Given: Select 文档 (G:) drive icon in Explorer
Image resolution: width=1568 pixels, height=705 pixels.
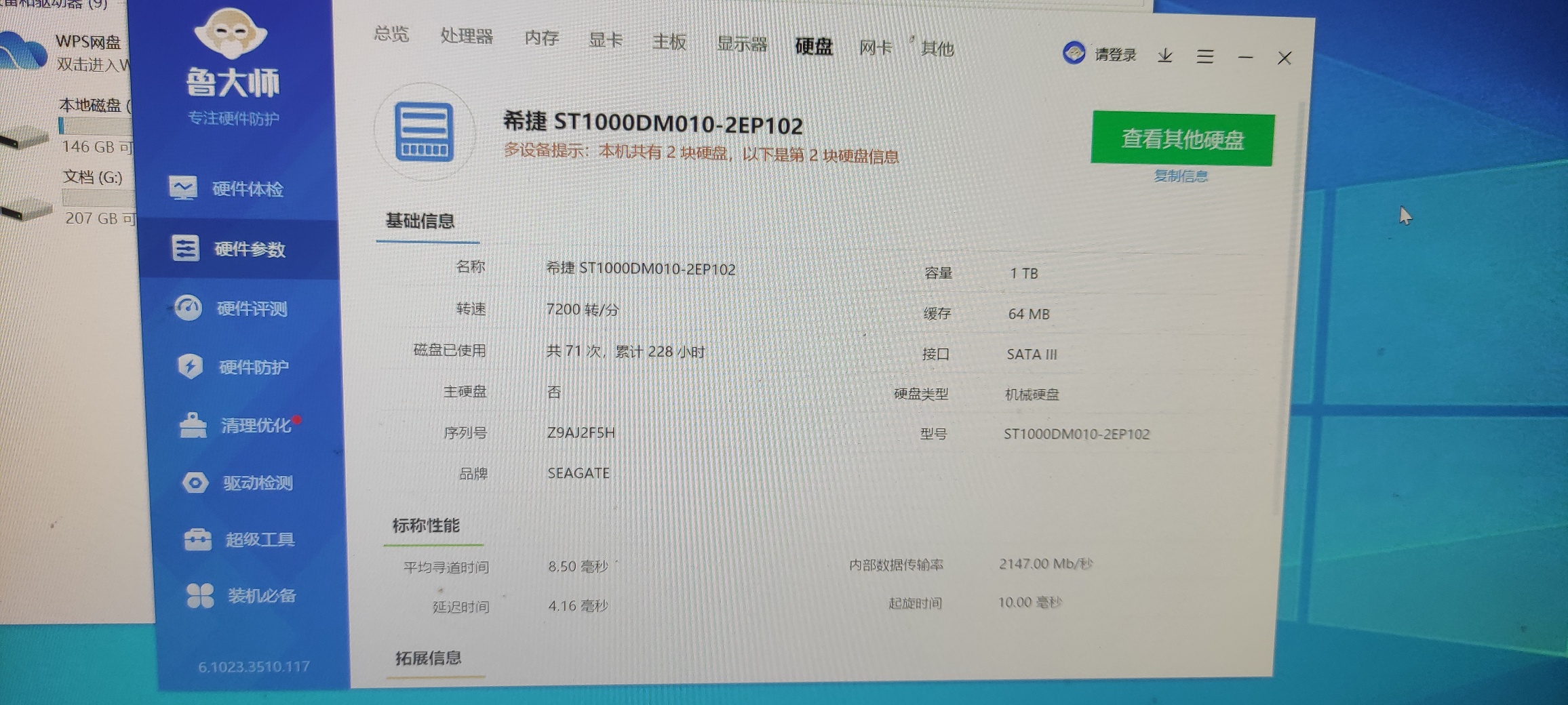Looking at the screenshot, I should pyautogui.click(x=26, y=209).
